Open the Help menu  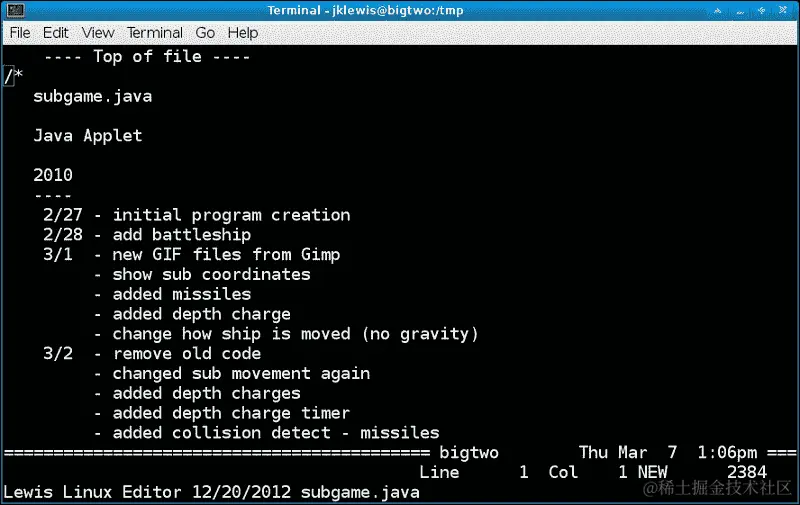pyautogui.click(x=243, y=33)
